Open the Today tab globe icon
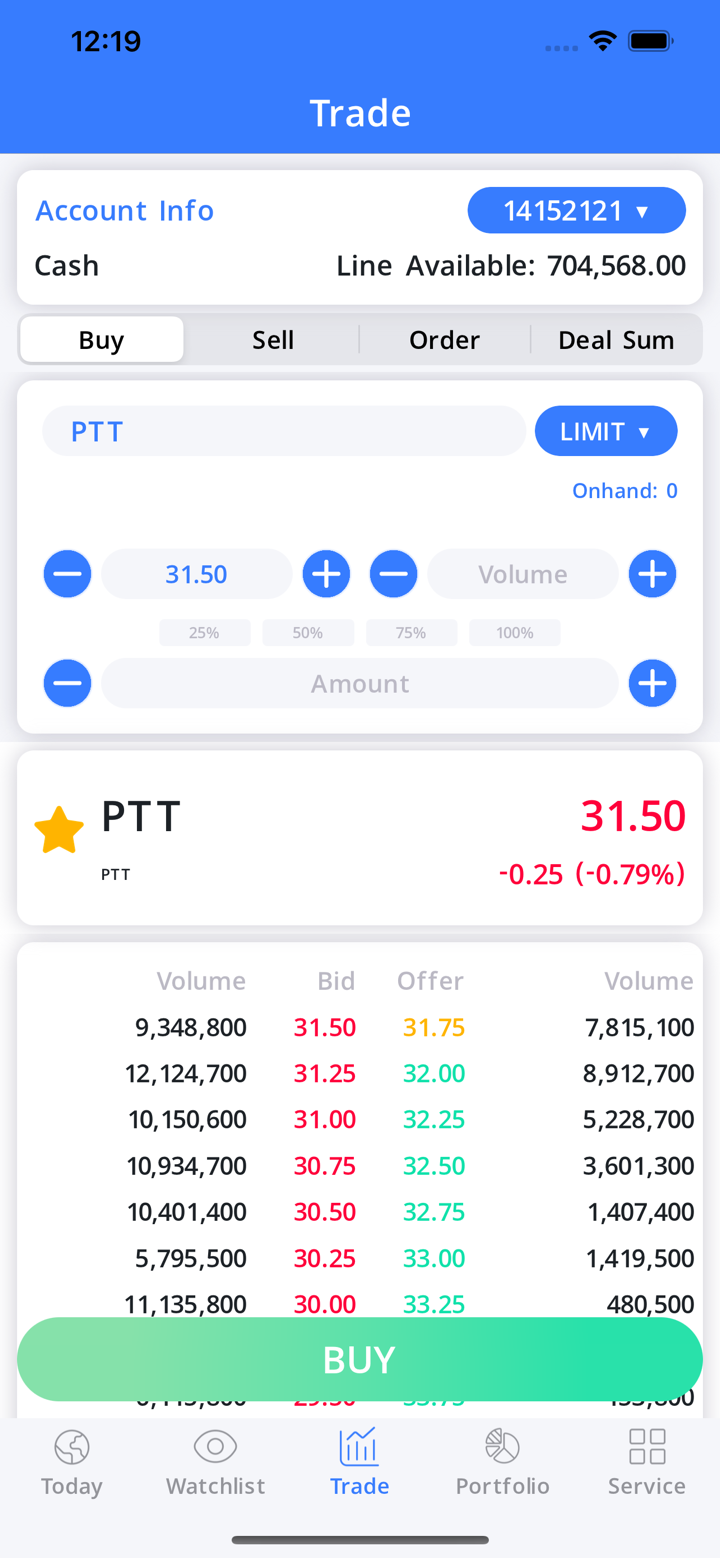The image size is (720, 1558). click(72, 1447)
